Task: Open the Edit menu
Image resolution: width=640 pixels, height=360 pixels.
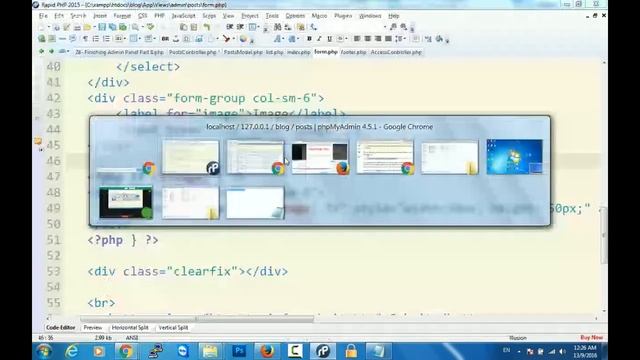Action: pyautogui.click(x=59, y=16)
